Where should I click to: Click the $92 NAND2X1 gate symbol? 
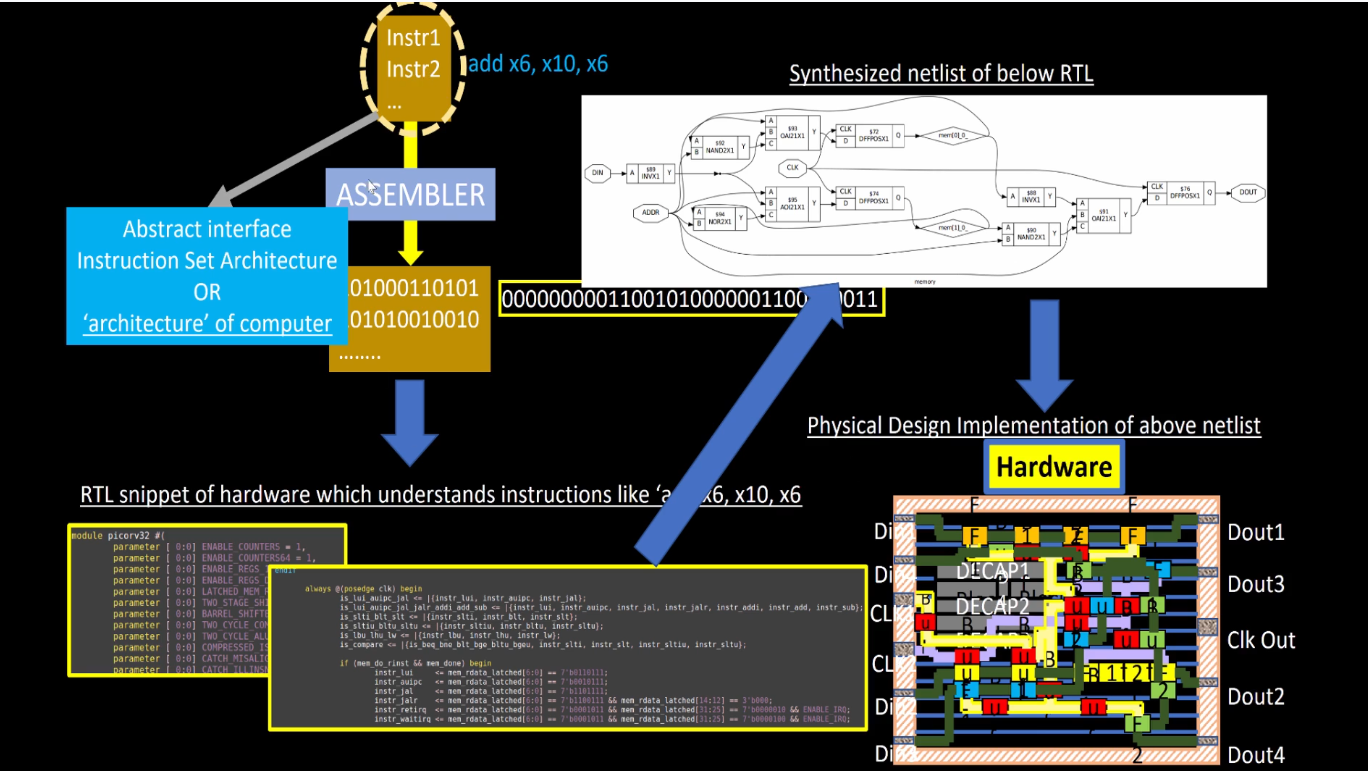(720, 145)
